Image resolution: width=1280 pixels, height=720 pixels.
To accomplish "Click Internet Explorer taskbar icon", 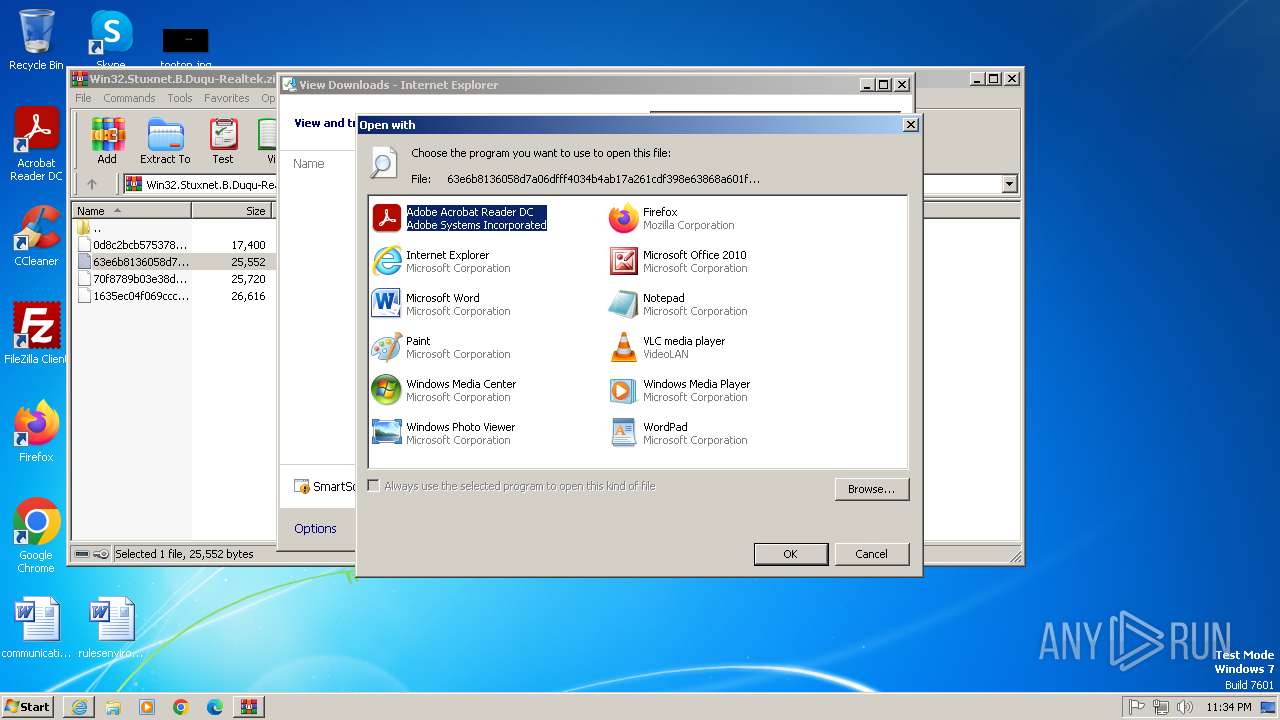I will point(79,707).
